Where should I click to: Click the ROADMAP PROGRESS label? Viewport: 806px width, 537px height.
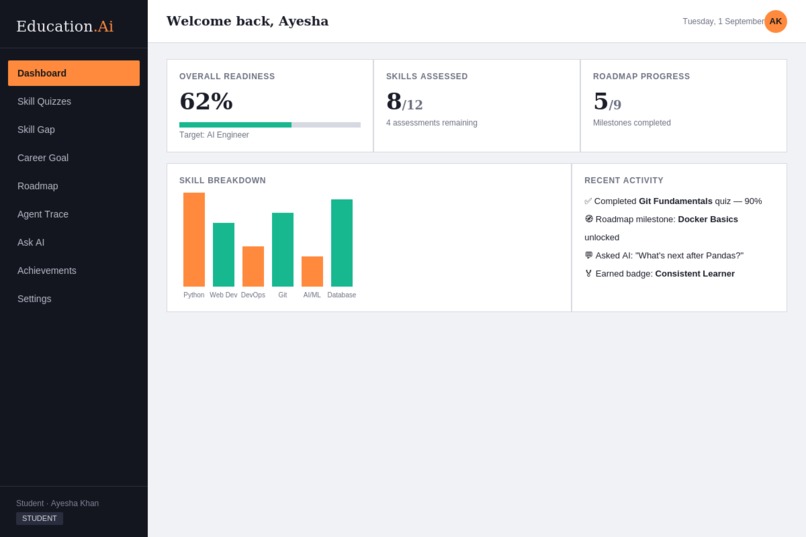642,76
